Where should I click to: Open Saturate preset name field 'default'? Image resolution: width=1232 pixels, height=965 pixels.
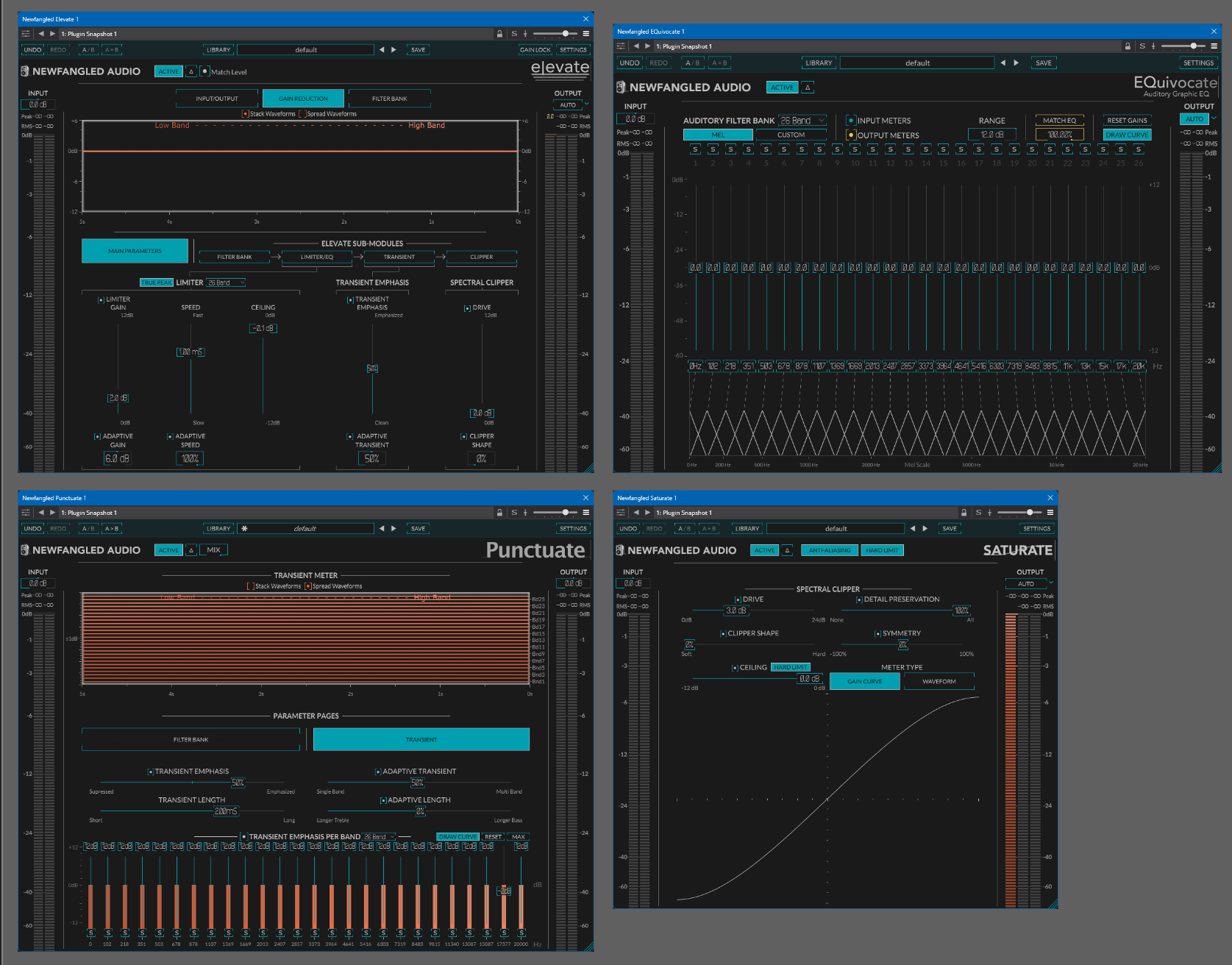pyautogui.click(x=836, y=529)
